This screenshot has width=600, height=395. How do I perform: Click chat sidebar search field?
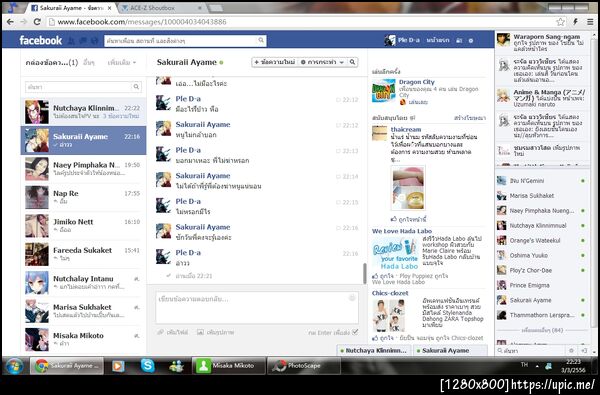(x=532, y=350)
